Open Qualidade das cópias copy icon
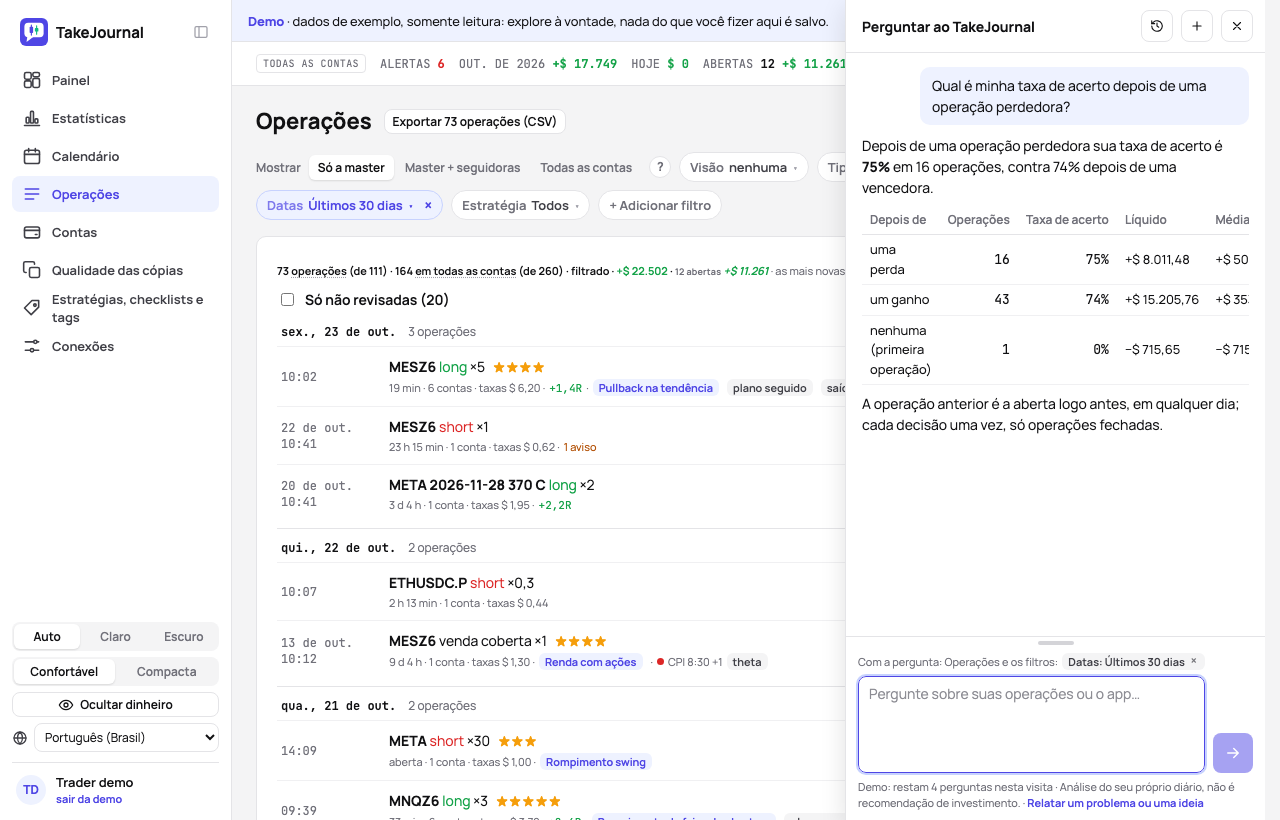This screenshot has height=820, width=1280. click(x=32, y=270)
